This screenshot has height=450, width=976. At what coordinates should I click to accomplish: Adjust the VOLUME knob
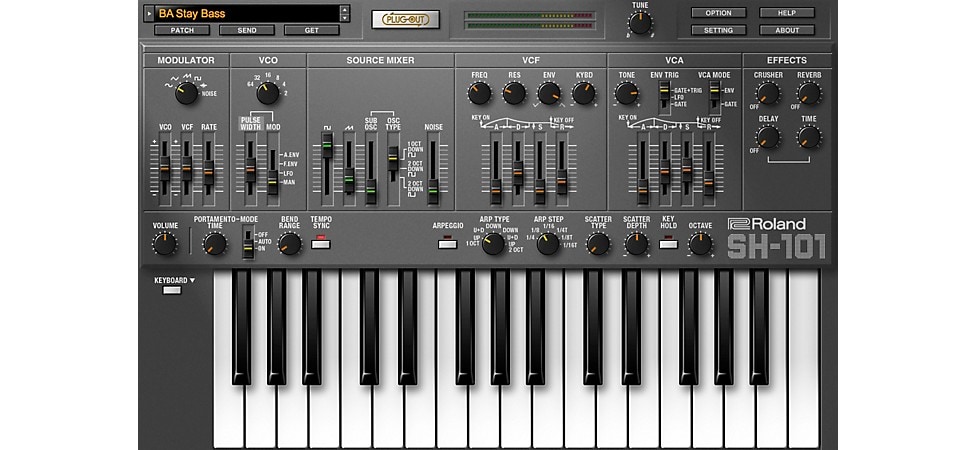(x=165, y=243)
